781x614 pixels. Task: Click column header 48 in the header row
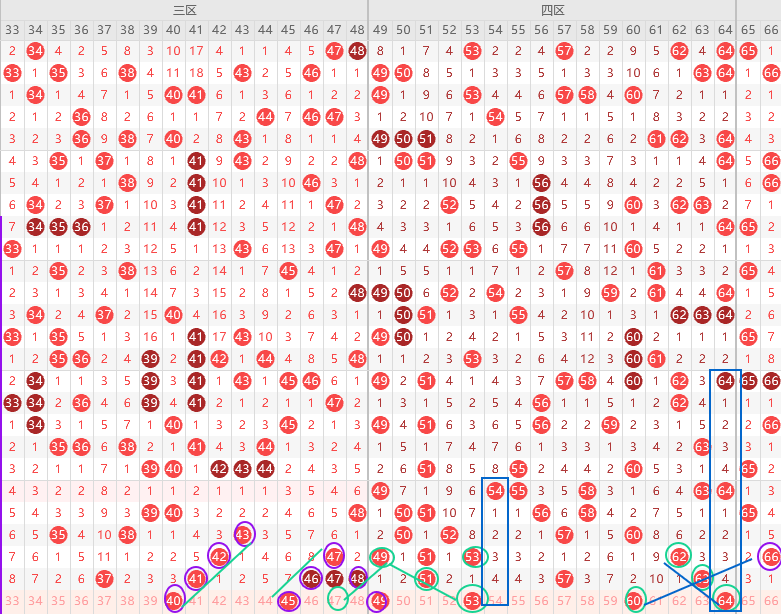pos(357,30)
